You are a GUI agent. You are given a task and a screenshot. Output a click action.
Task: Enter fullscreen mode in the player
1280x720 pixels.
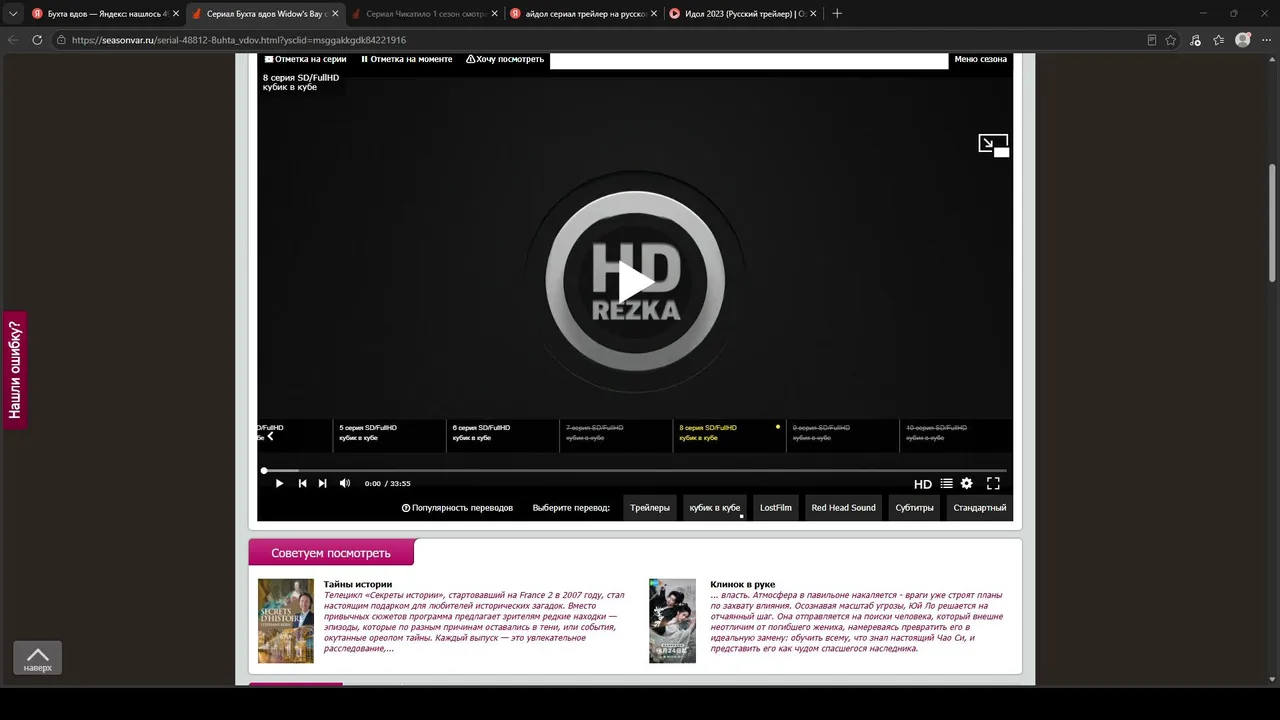click(993, 483)
